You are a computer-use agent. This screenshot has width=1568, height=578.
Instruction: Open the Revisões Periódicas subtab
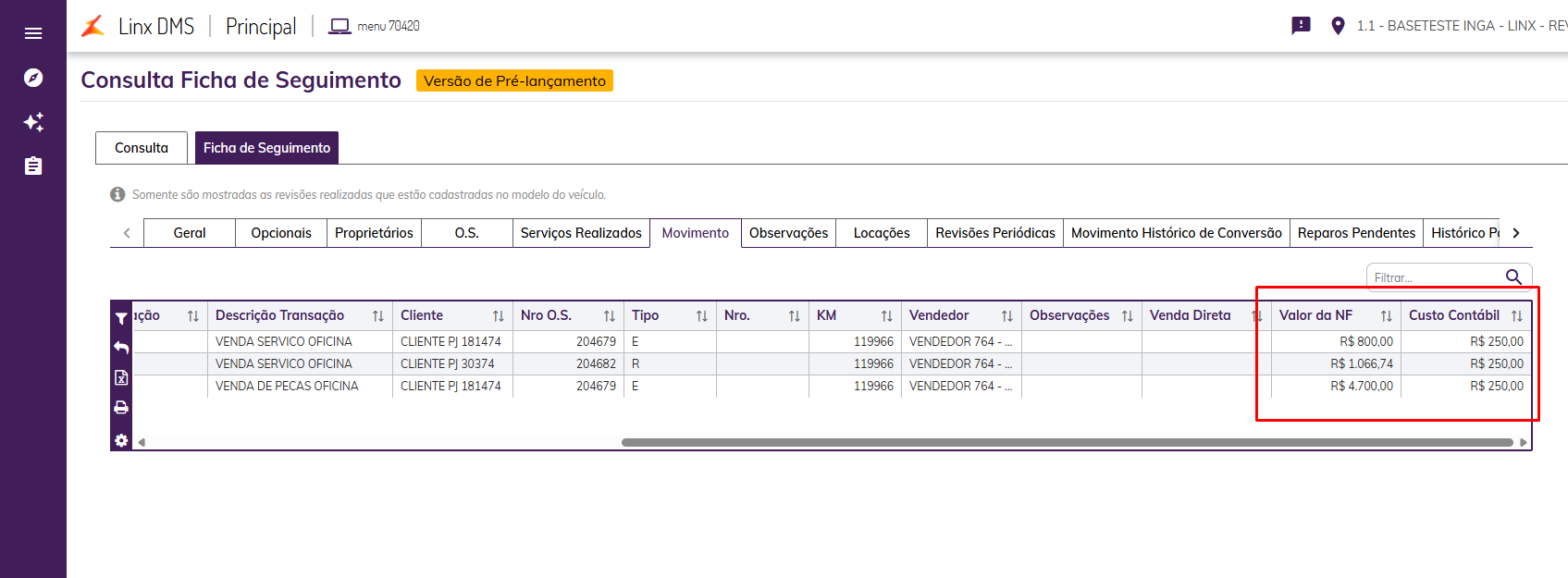(x=994, y=233)
